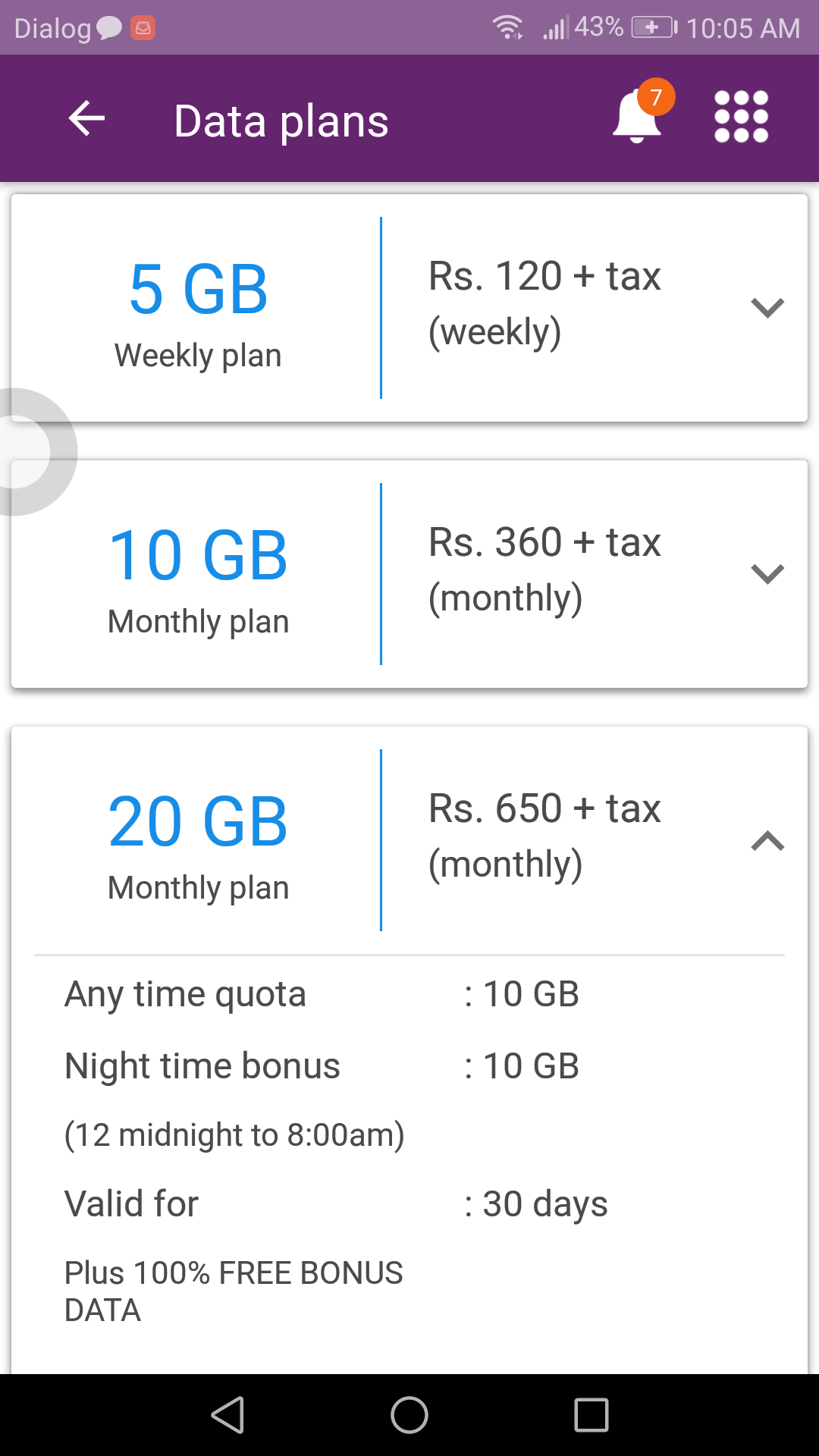Open the nine-dot grid menu
Image resolution: width=819 pixels, height=1456 pixels.
point(742,117)
